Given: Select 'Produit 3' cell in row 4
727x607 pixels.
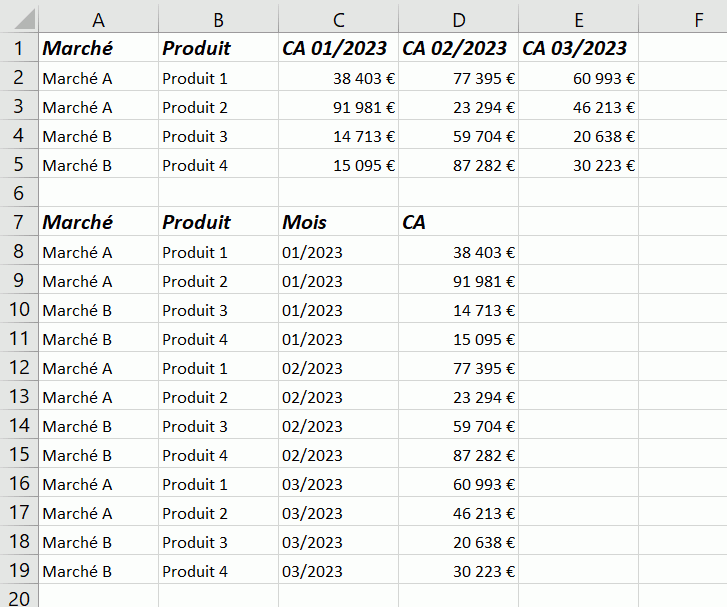Looking at the screenshot, I should click(x=218, y=136).
